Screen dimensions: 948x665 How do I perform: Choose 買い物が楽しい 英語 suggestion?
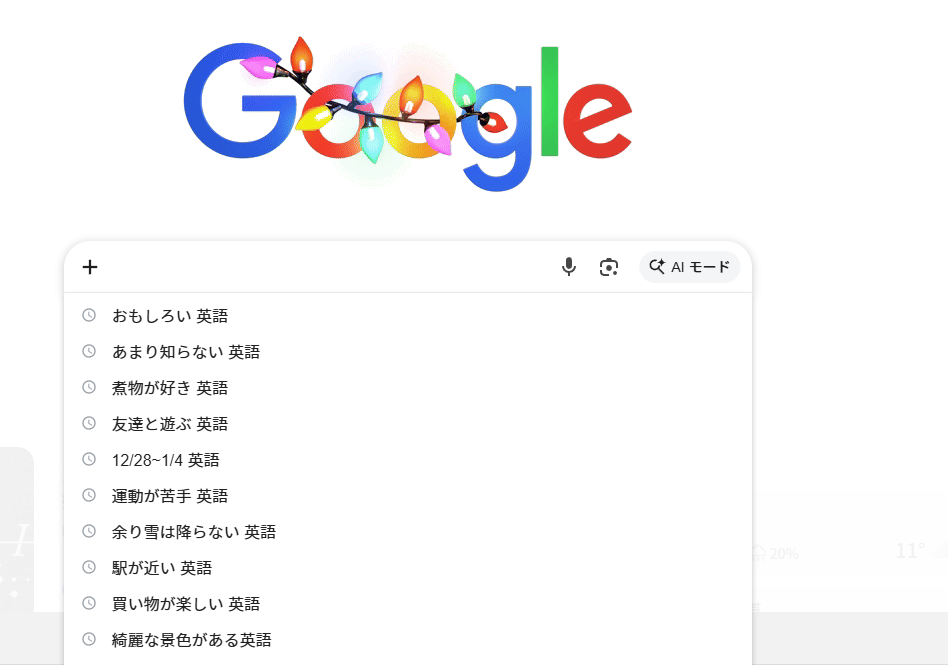pyautogui.click(x=408, y=603)
